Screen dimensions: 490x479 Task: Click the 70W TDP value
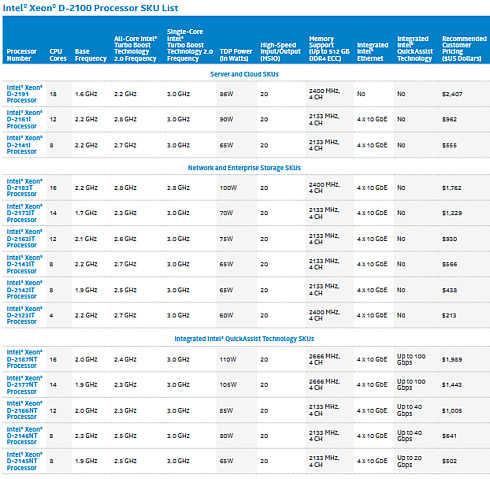226,213
